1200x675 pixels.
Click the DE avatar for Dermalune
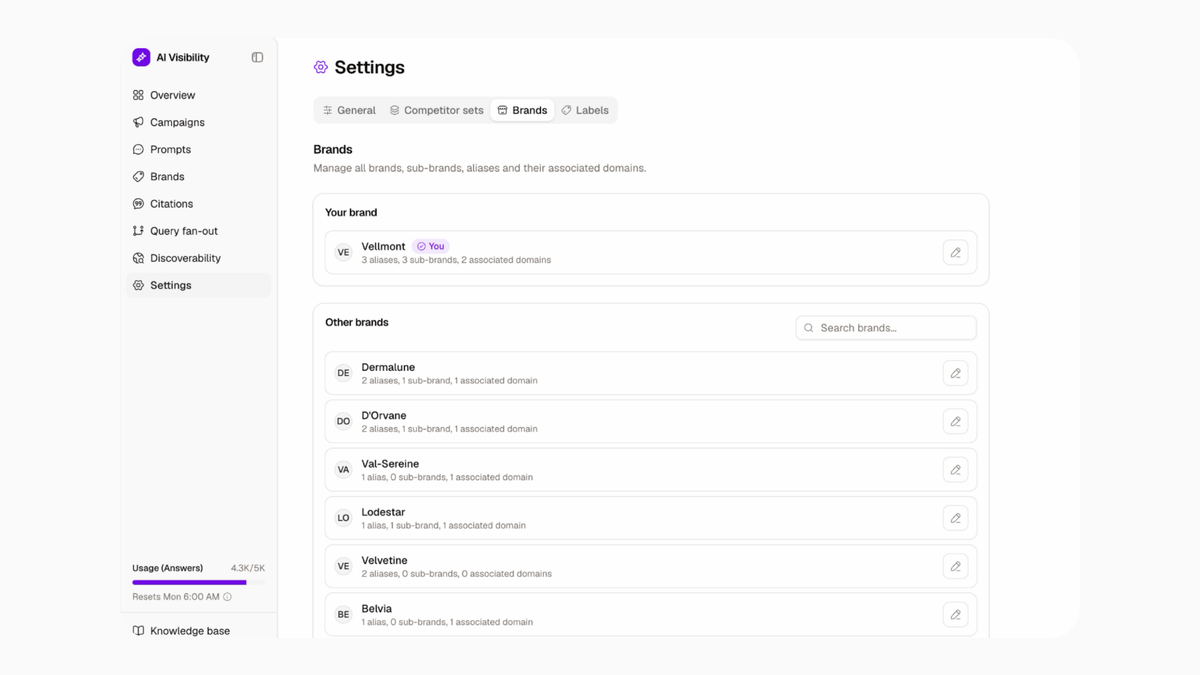(343, 373)
